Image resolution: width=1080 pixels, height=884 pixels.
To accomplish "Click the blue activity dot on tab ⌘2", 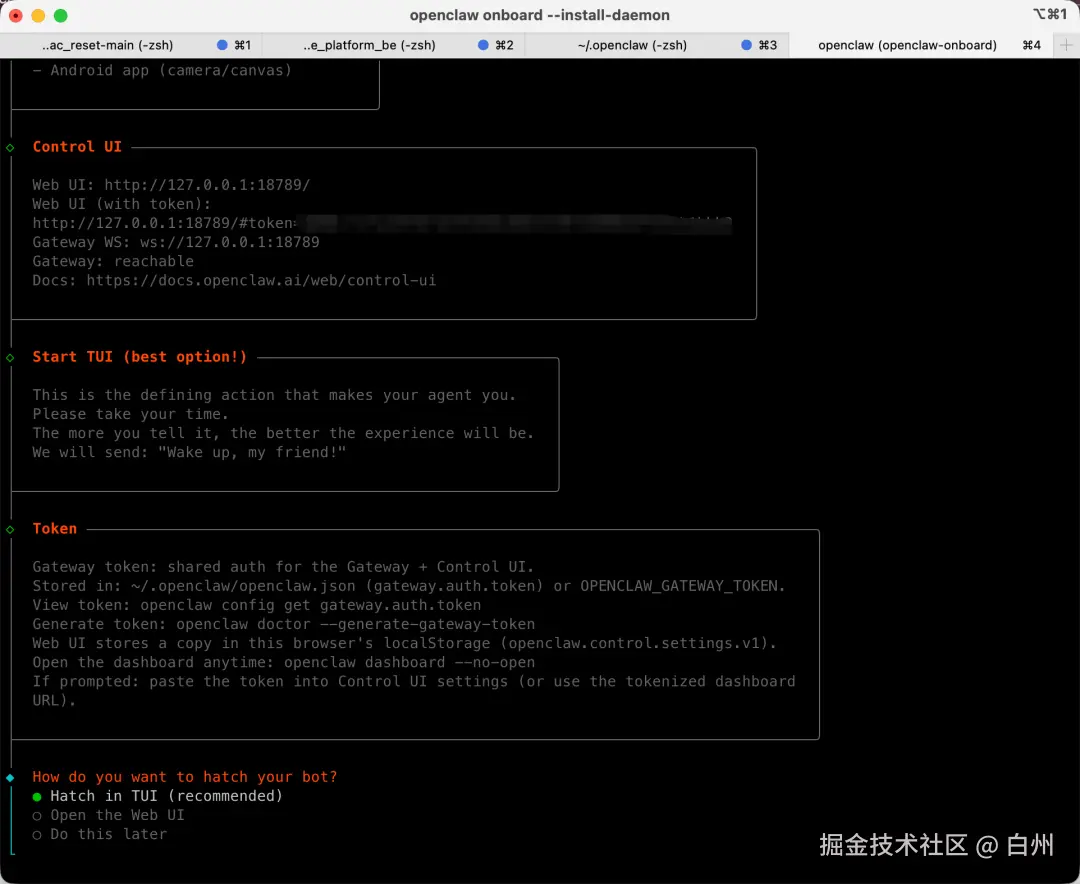I will coord(483,45).
